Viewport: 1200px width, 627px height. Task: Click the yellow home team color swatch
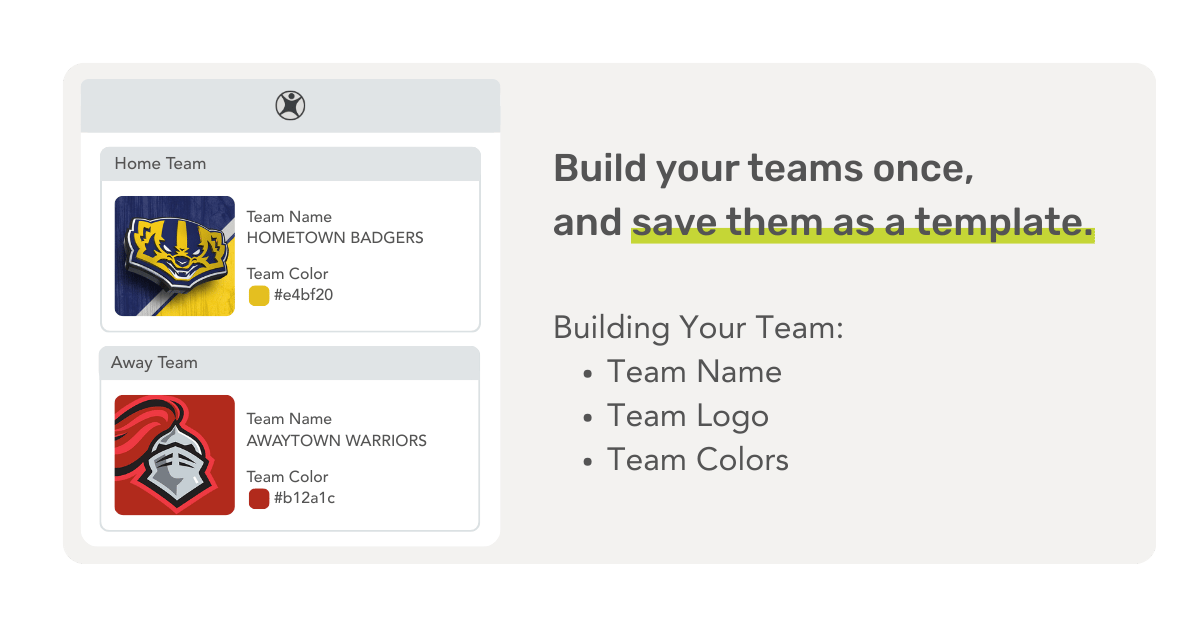(259, 295)
